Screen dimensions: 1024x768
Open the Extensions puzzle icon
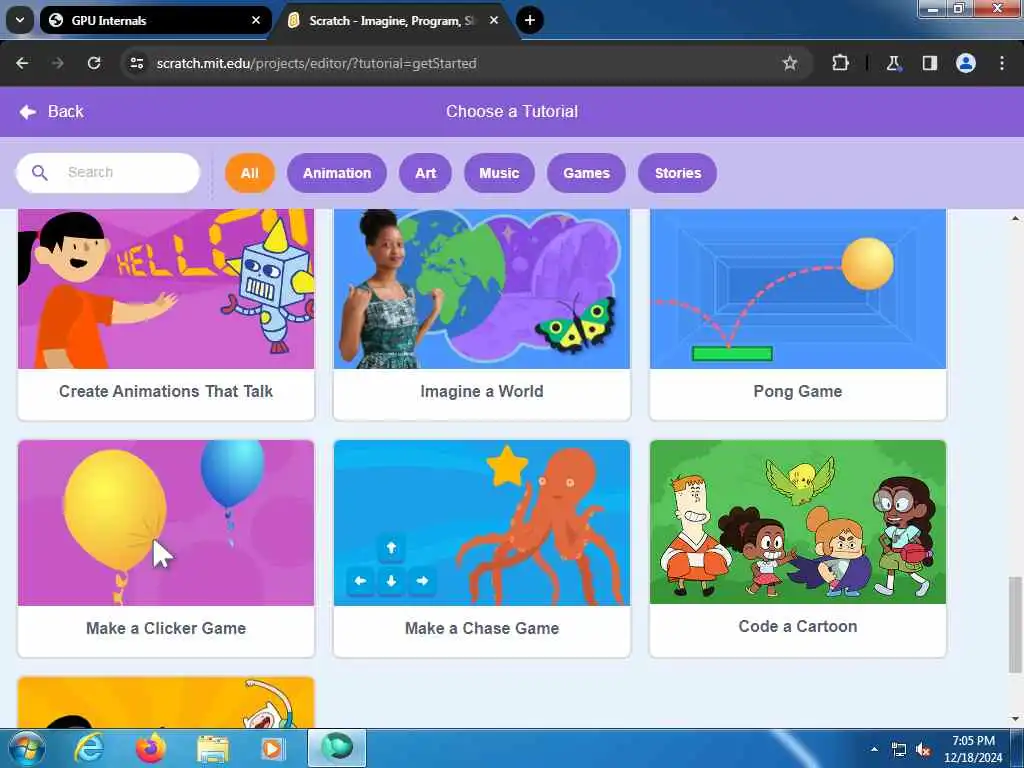point(840,63)
